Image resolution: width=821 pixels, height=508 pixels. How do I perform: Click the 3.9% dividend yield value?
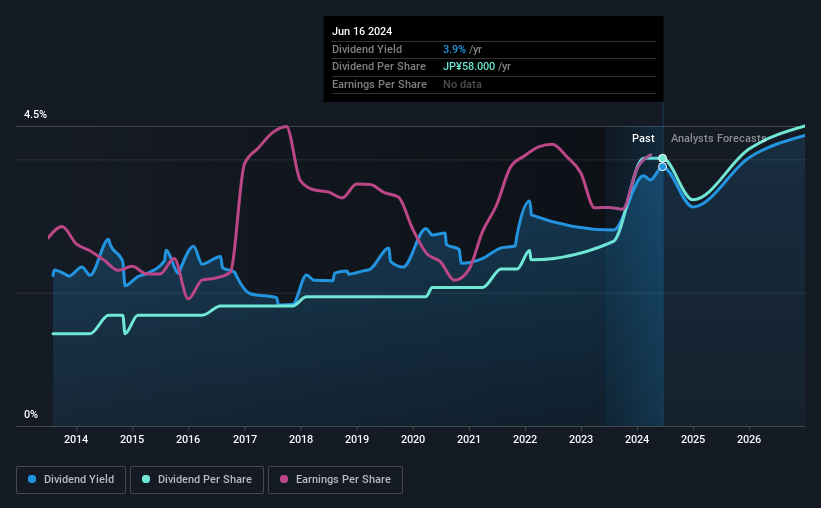(454, 49)
